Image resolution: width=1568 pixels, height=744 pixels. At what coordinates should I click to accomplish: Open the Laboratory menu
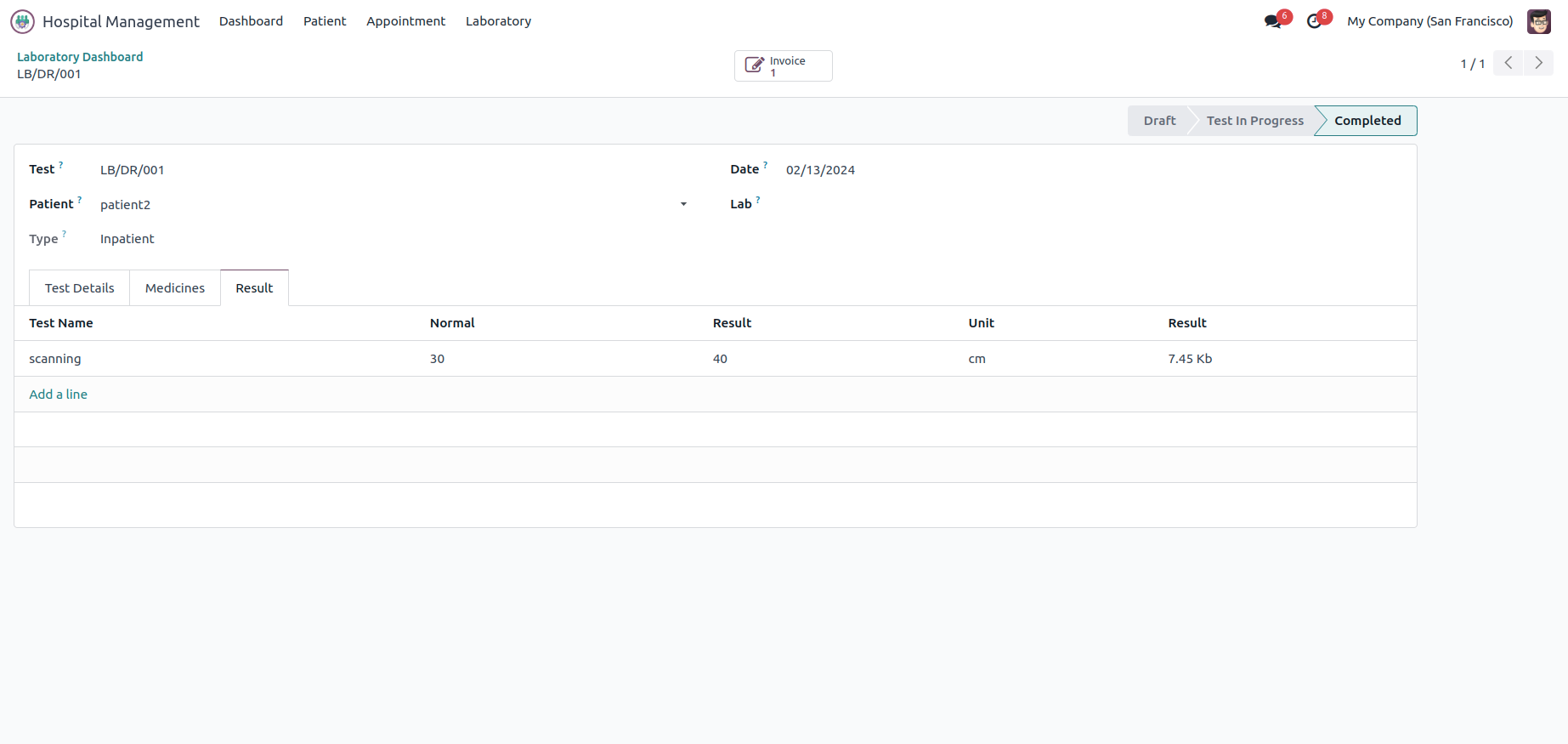498,21
